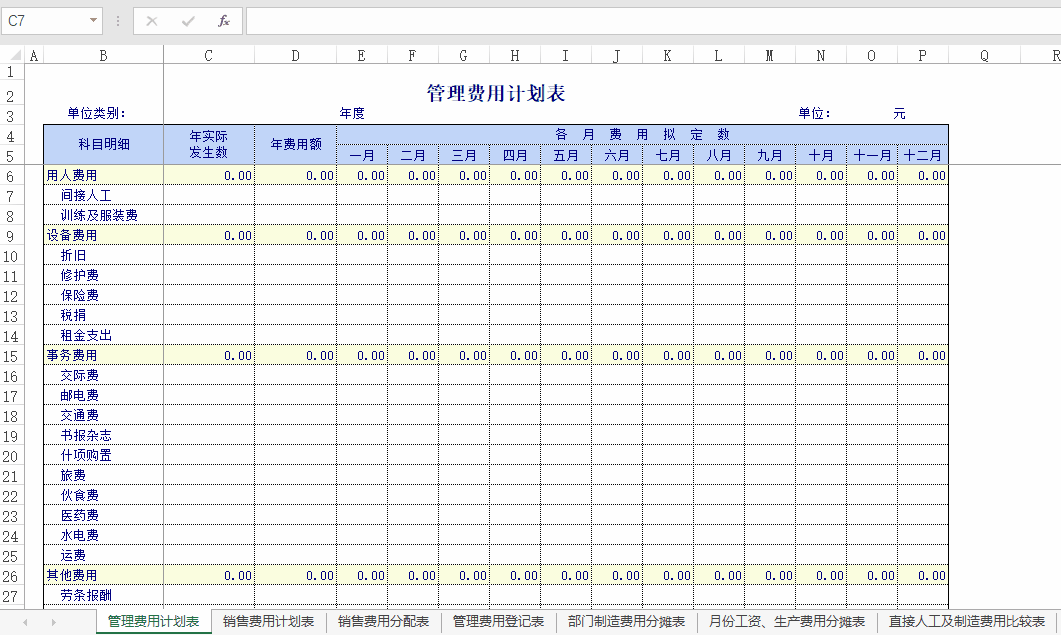1061x635 pixels.
Task: Open the Insert Function fx dialog
Action: coord(224,22)
